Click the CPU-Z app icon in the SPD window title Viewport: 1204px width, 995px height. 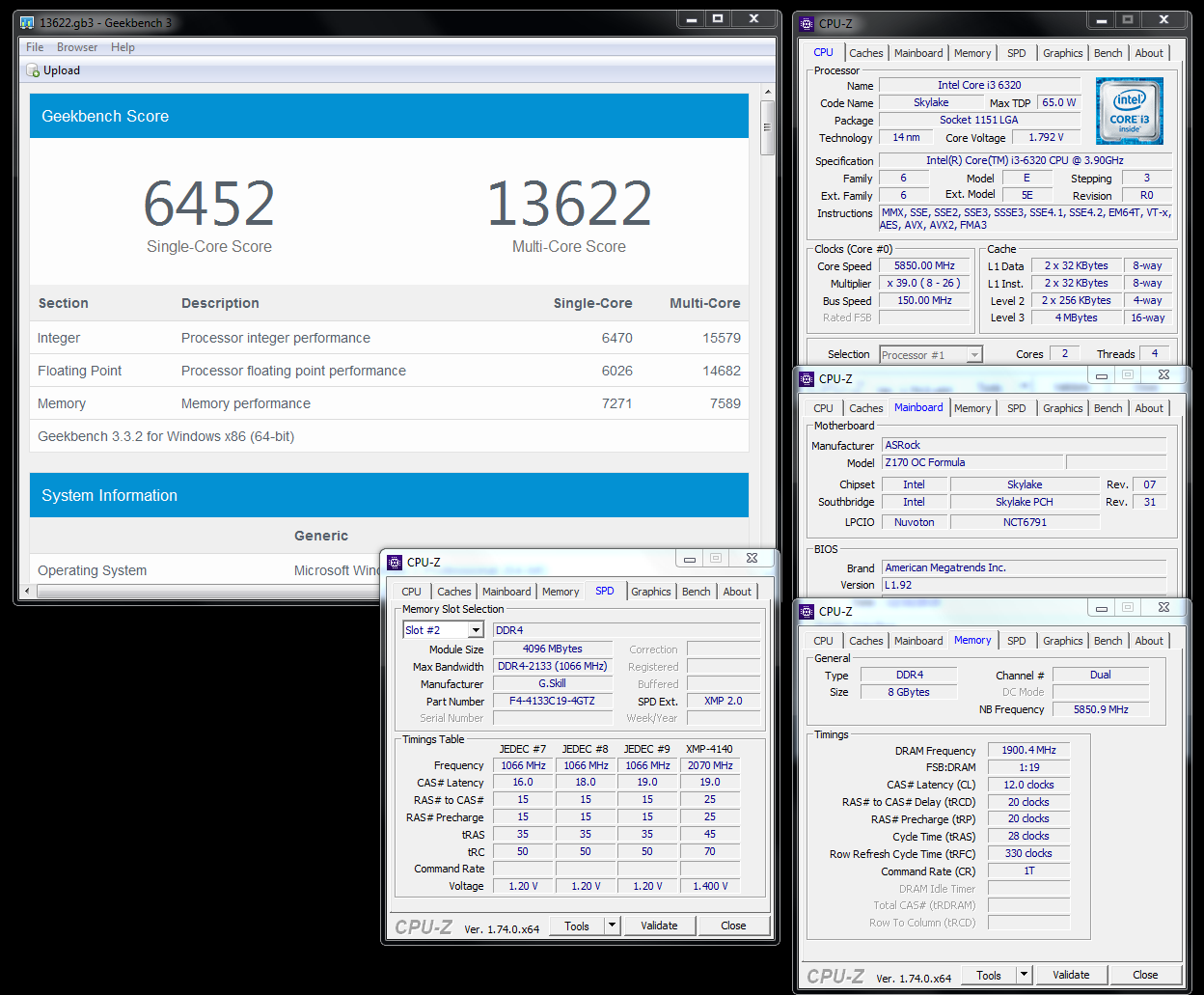click(395, 562)
